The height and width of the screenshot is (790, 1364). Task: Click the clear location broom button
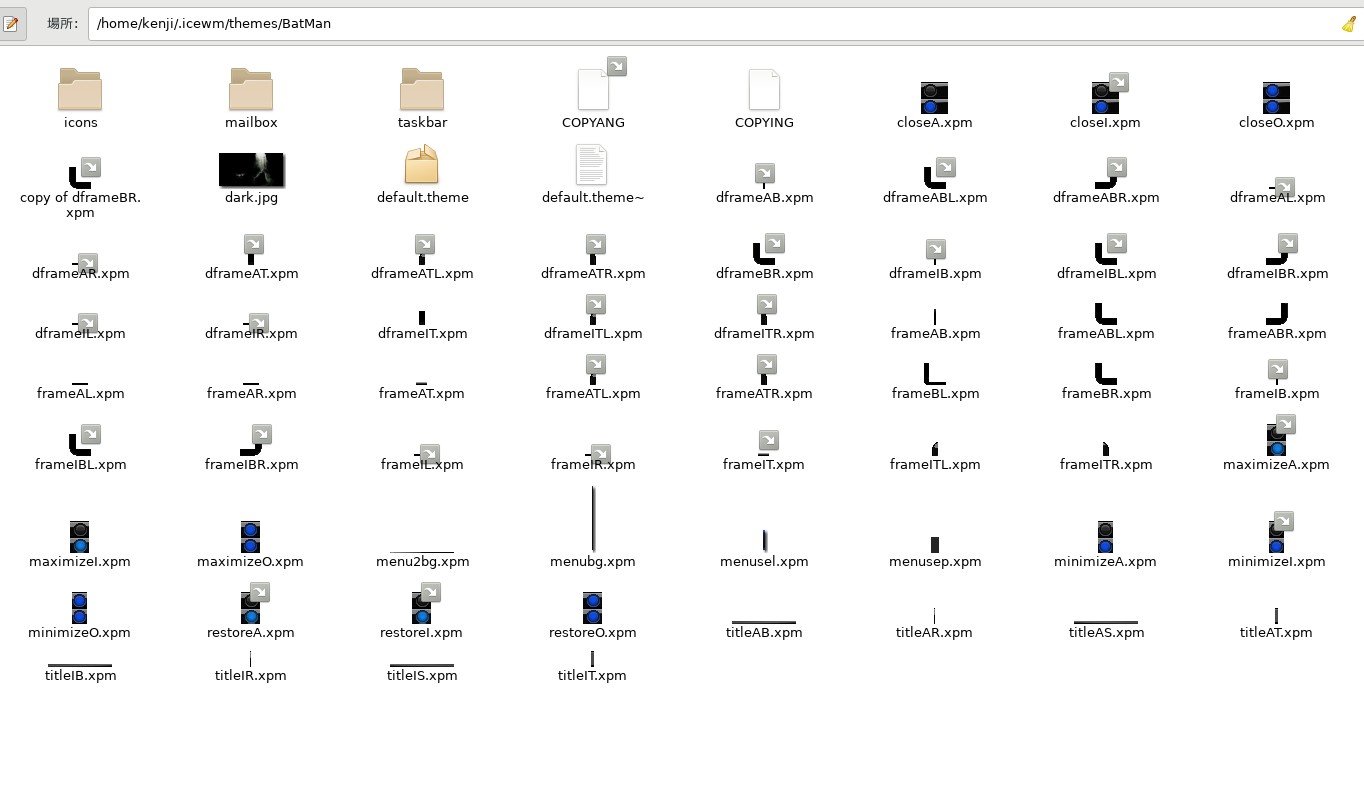tap(1350, 23)
